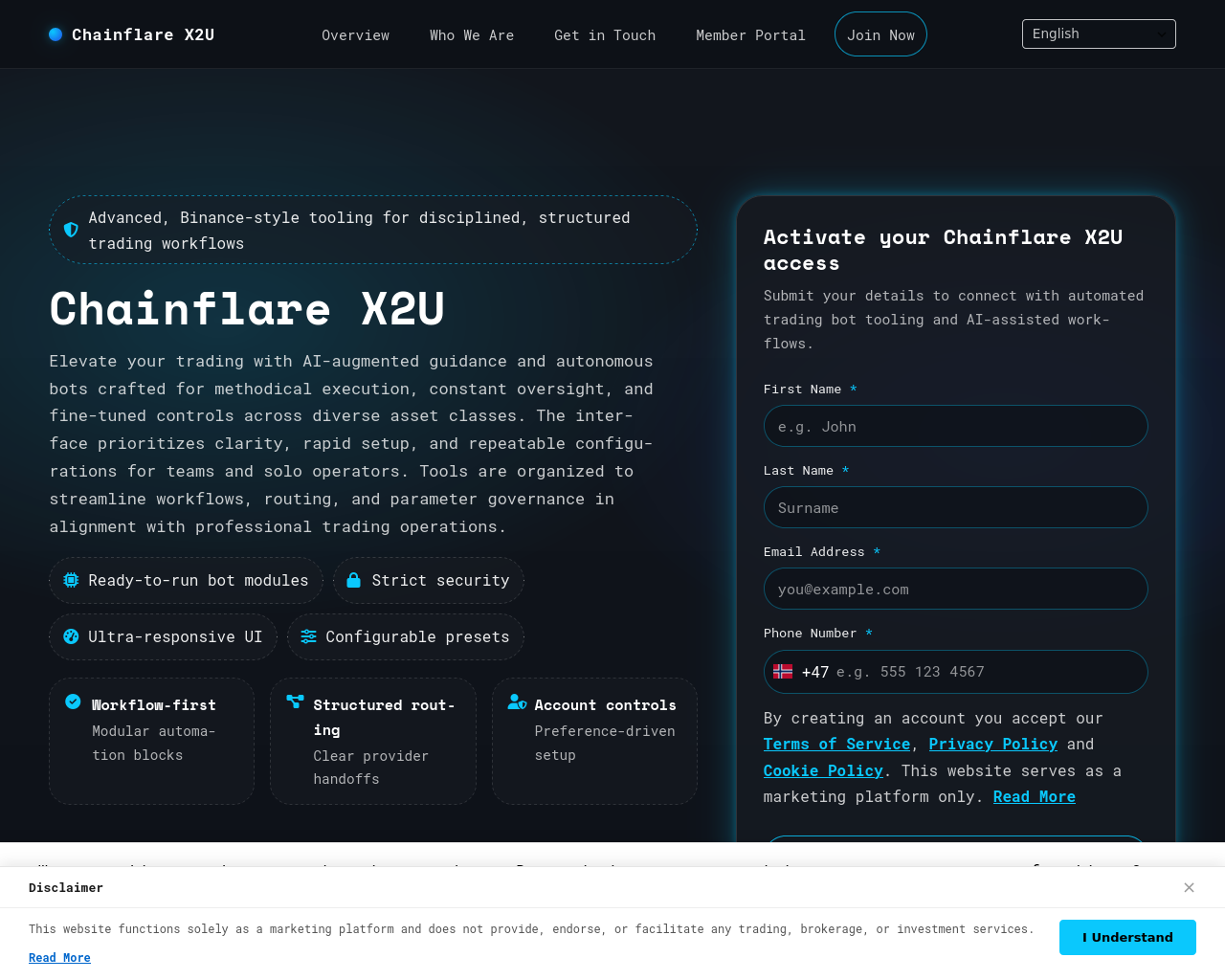
Task: Click the shield icon in the tagline banner
Action: pyautogui.click(x=71, y=230)
